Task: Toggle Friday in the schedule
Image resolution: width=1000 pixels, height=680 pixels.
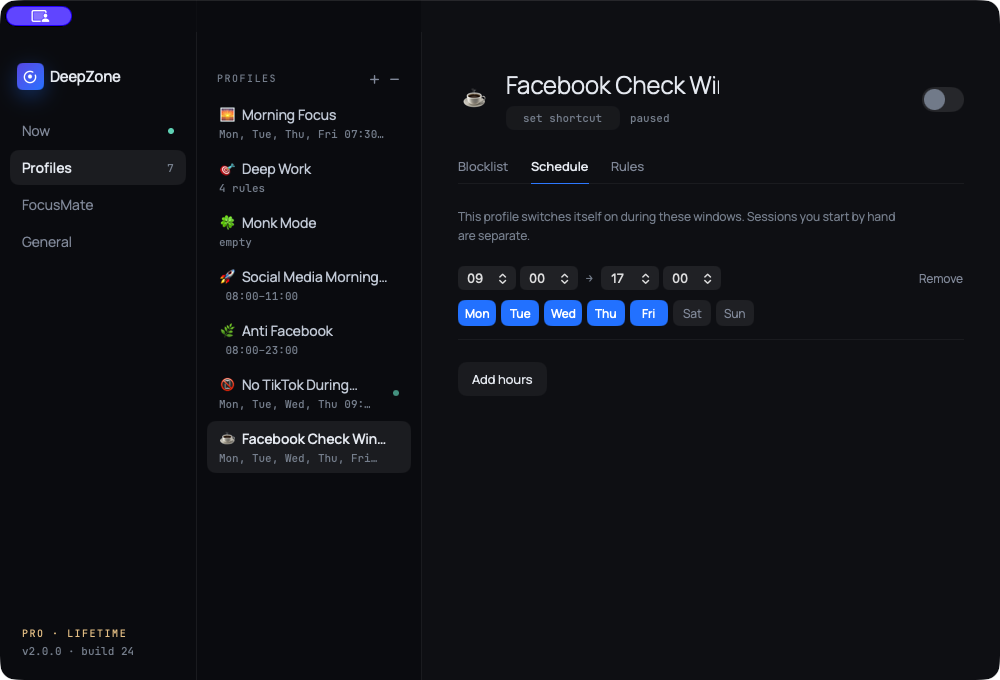Action: pyautogui.click(x=649, y=313)
